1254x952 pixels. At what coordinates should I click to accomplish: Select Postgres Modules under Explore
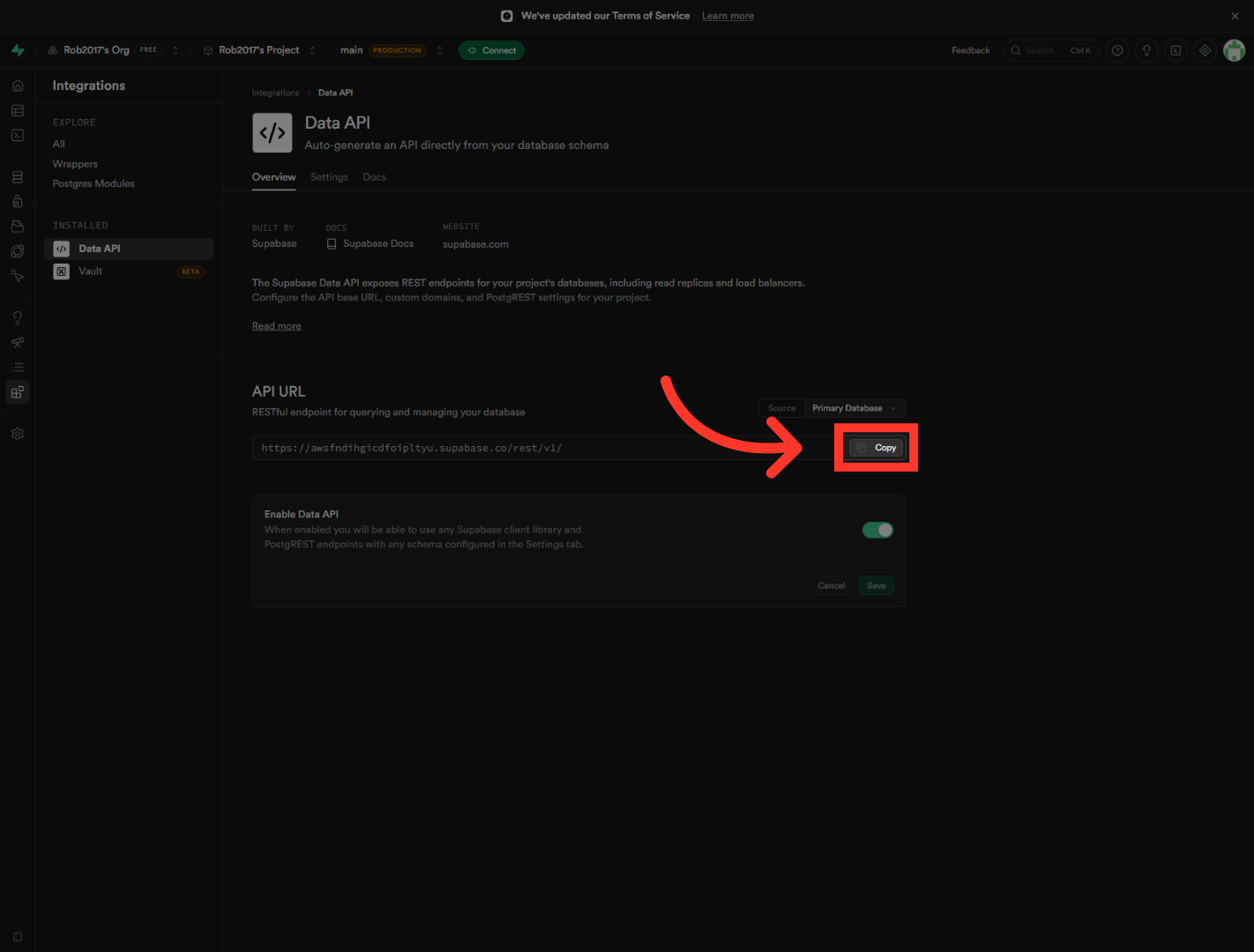pyautogui.click(x=93, y=183)
